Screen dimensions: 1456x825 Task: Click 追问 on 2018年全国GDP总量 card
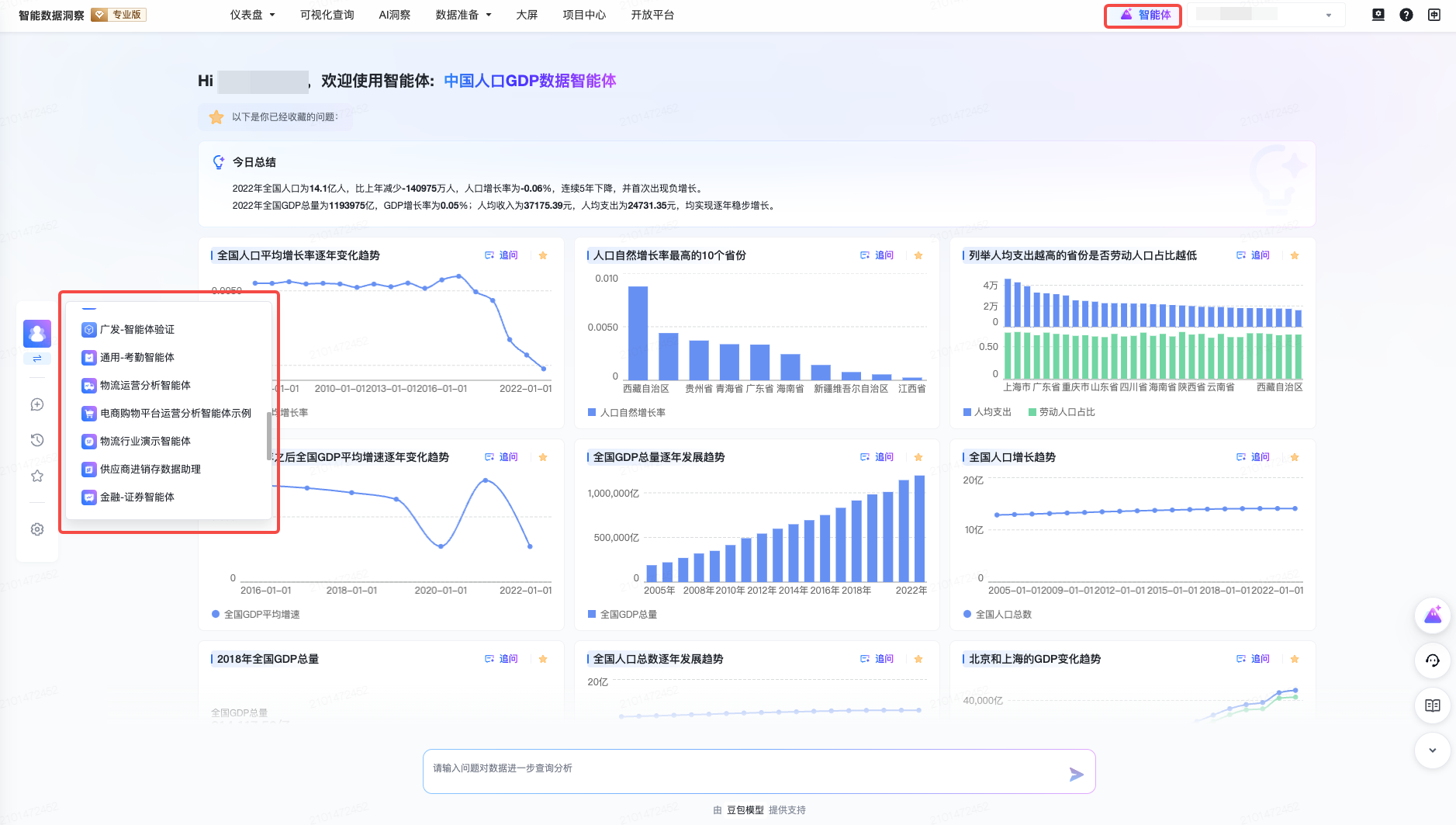[501, 659]
